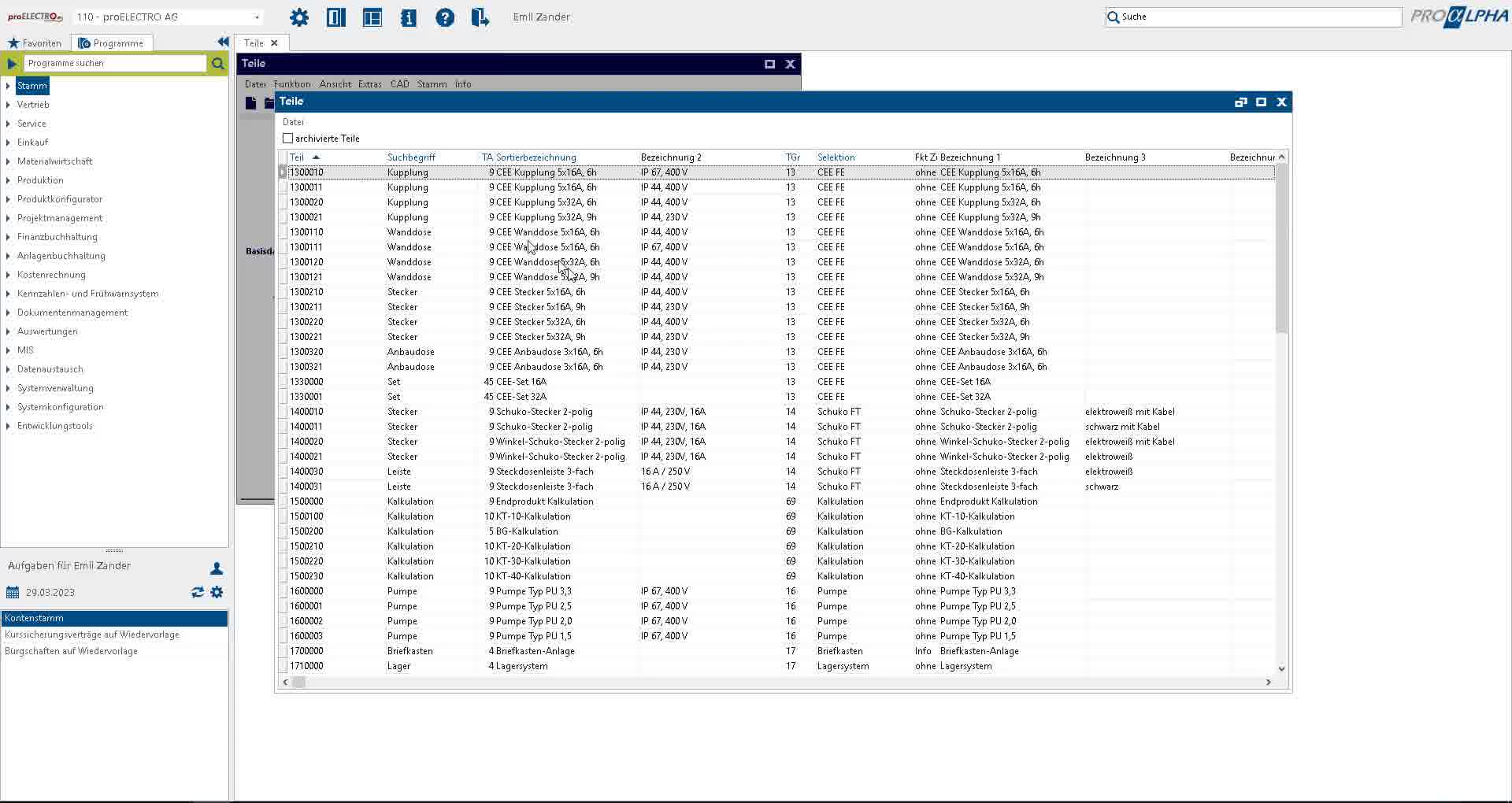
Task: Close the Teile tab with its x
Action: coord(274,43)
